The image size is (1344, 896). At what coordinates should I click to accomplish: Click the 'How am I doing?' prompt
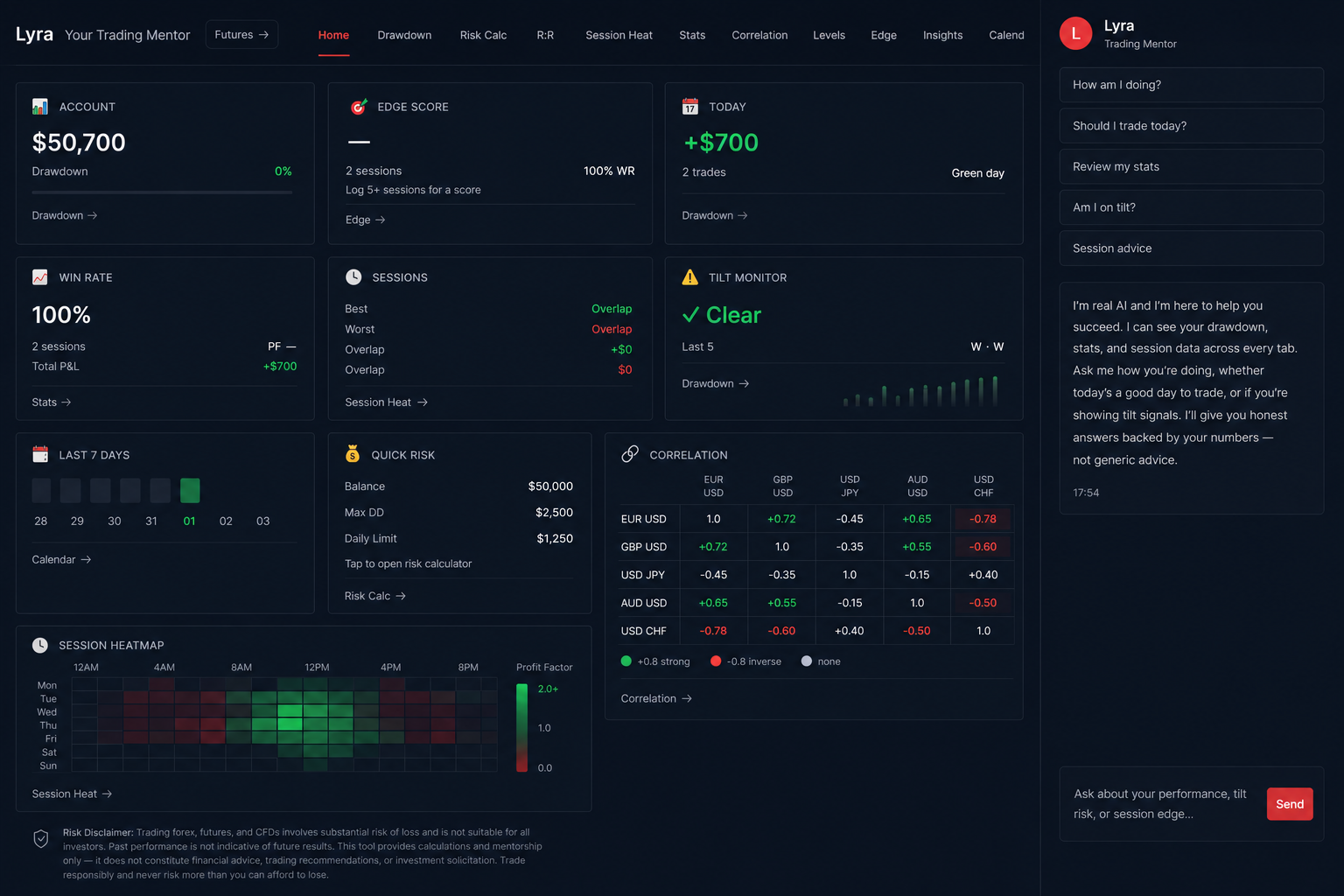[x=1191, y=85]
